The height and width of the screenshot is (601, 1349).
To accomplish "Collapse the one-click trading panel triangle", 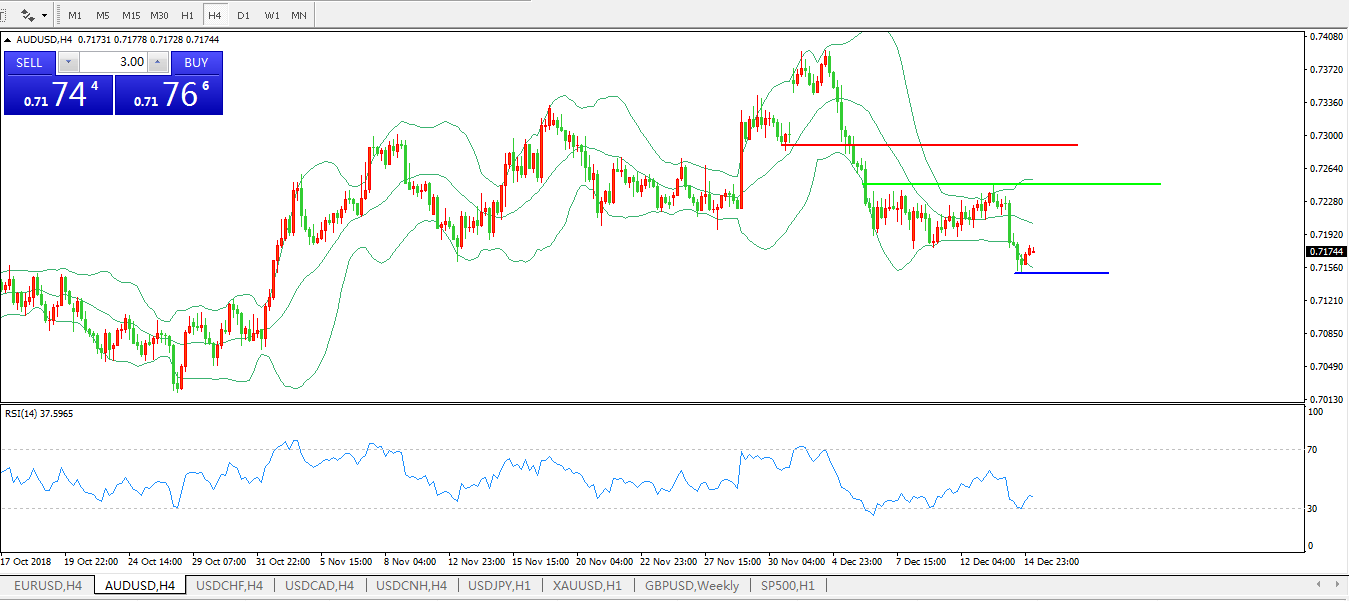I will click(x=8, y=40).
